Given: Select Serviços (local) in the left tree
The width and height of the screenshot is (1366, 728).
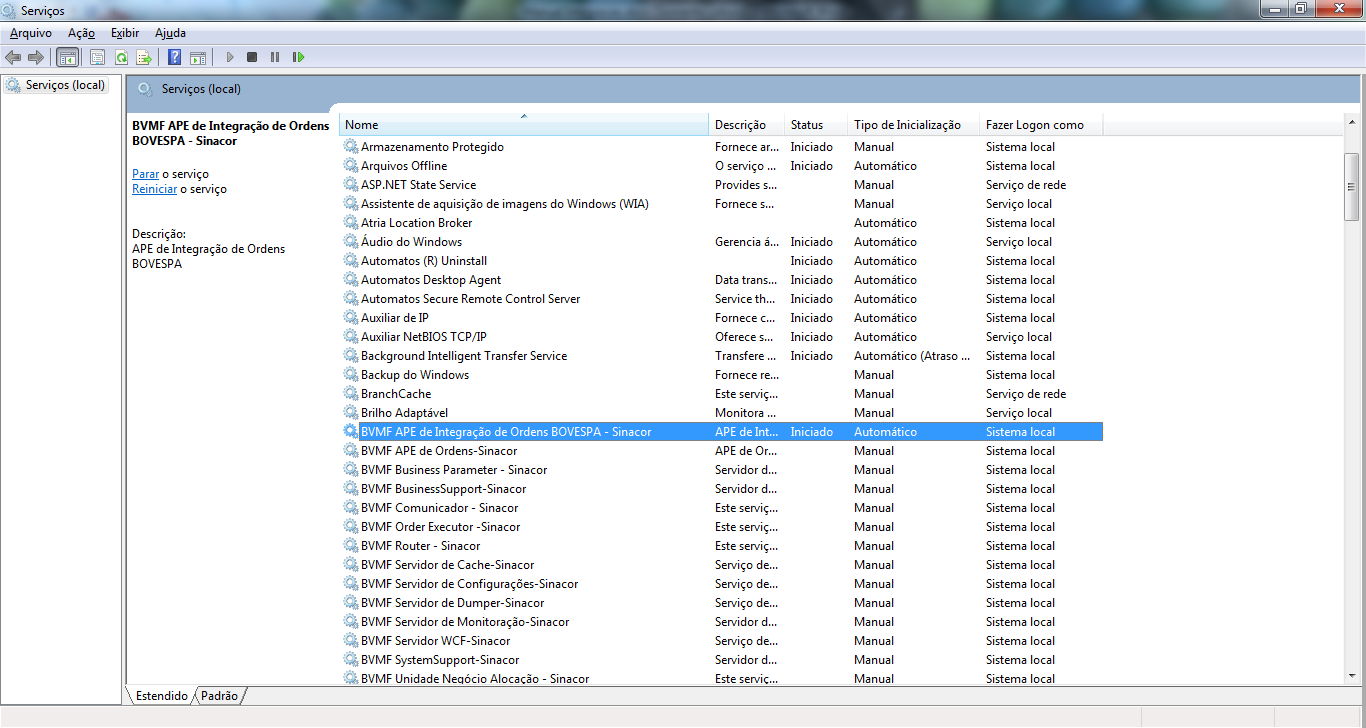Looking at the screenshot, I should pos(56,85).
